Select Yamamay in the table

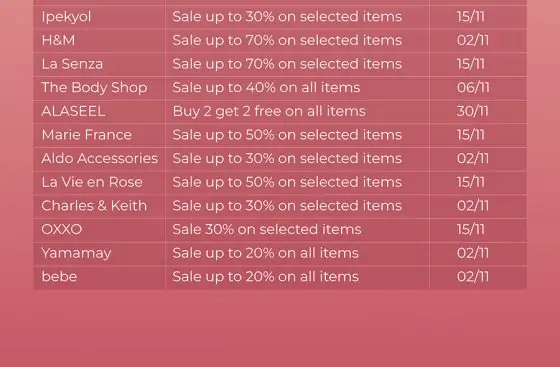point(76,253)
